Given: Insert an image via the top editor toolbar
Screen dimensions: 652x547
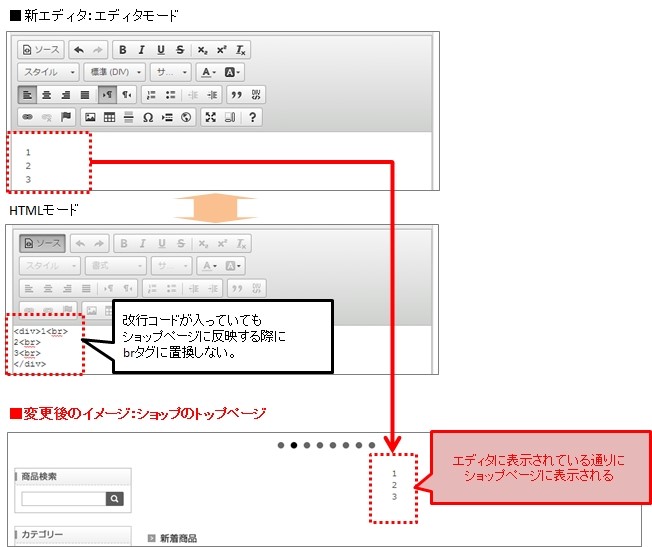Looking at the screenshot, I should (90, 117).
